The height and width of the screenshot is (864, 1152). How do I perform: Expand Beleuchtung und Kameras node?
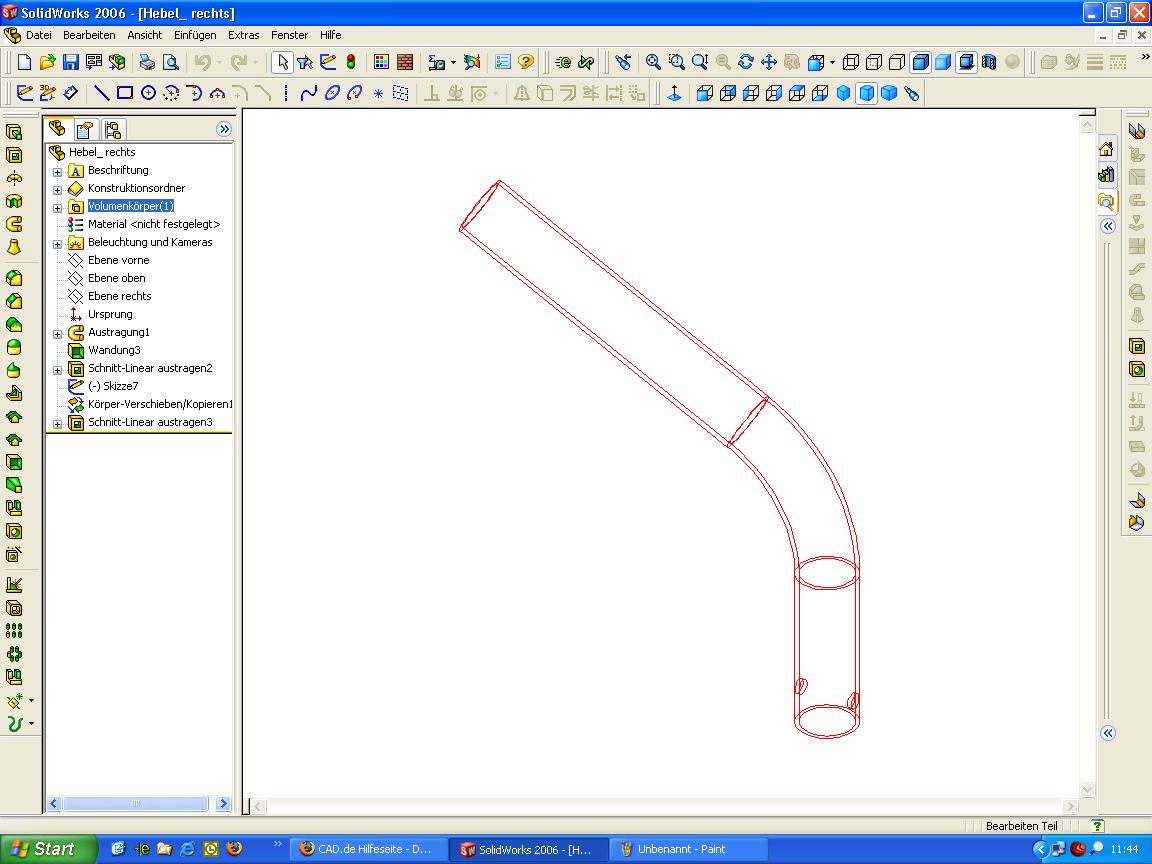[57, 244]
